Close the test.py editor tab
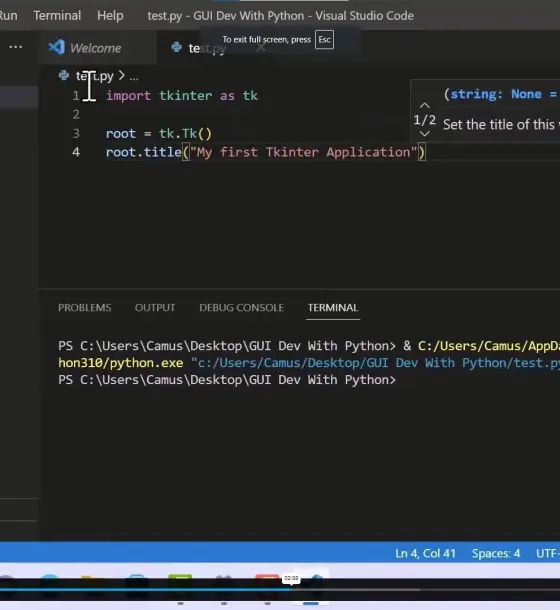The height and width of the screenshot is (610, 560). click(262, 48)
